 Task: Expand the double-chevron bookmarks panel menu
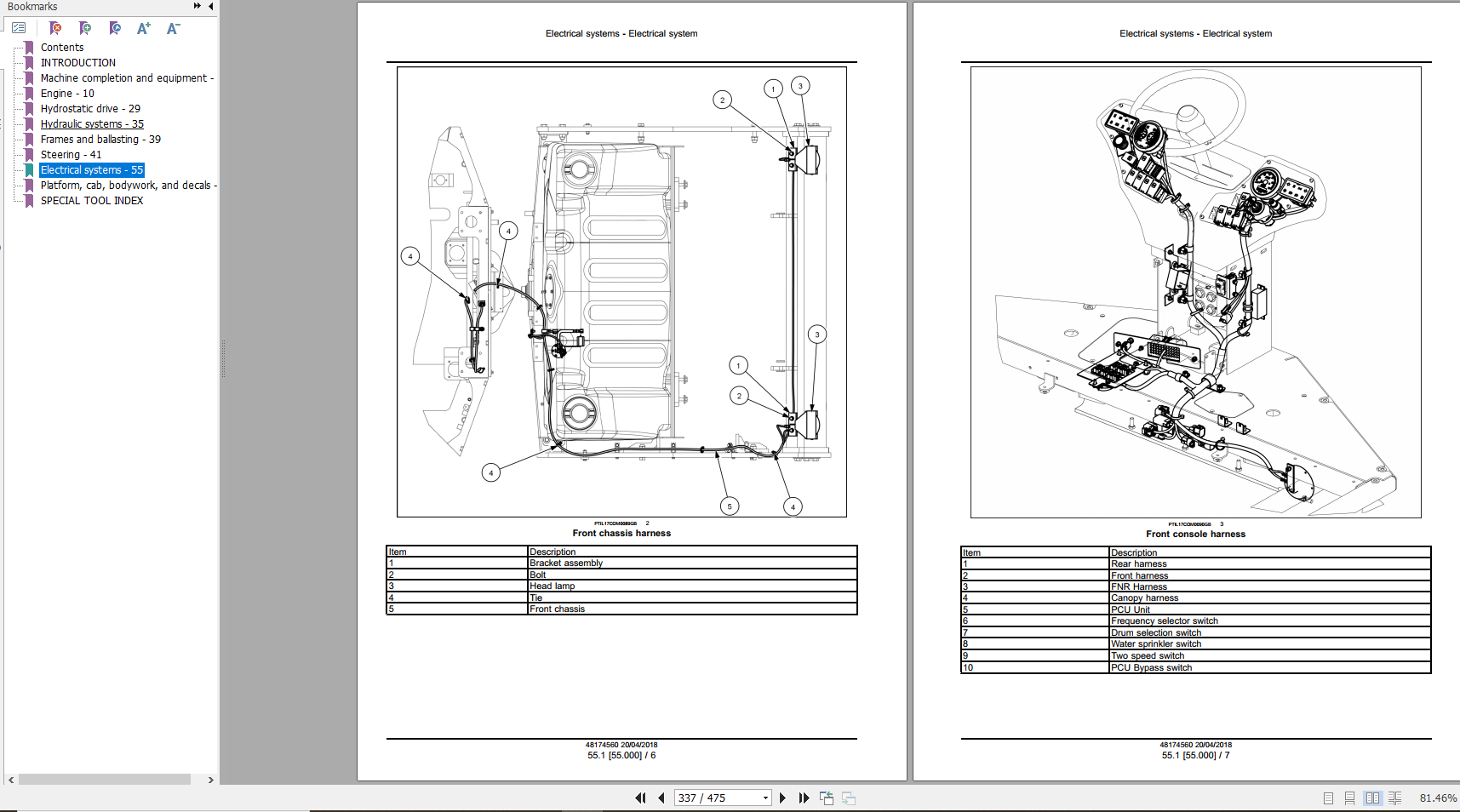pos(197,6)
